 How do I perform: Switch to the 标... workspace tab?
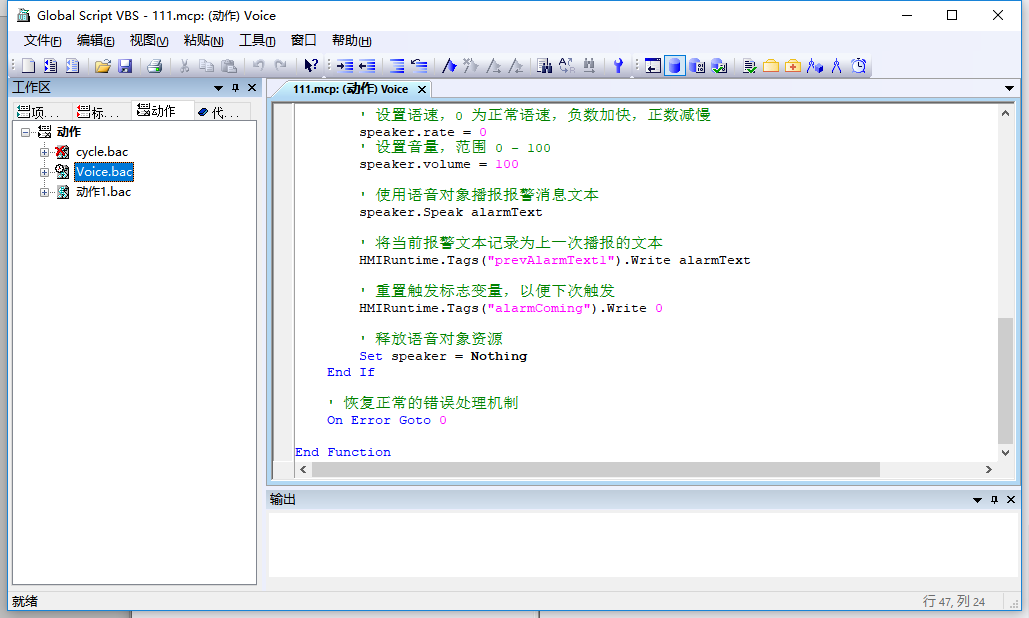pyautogui.click(x=99, y=112)
